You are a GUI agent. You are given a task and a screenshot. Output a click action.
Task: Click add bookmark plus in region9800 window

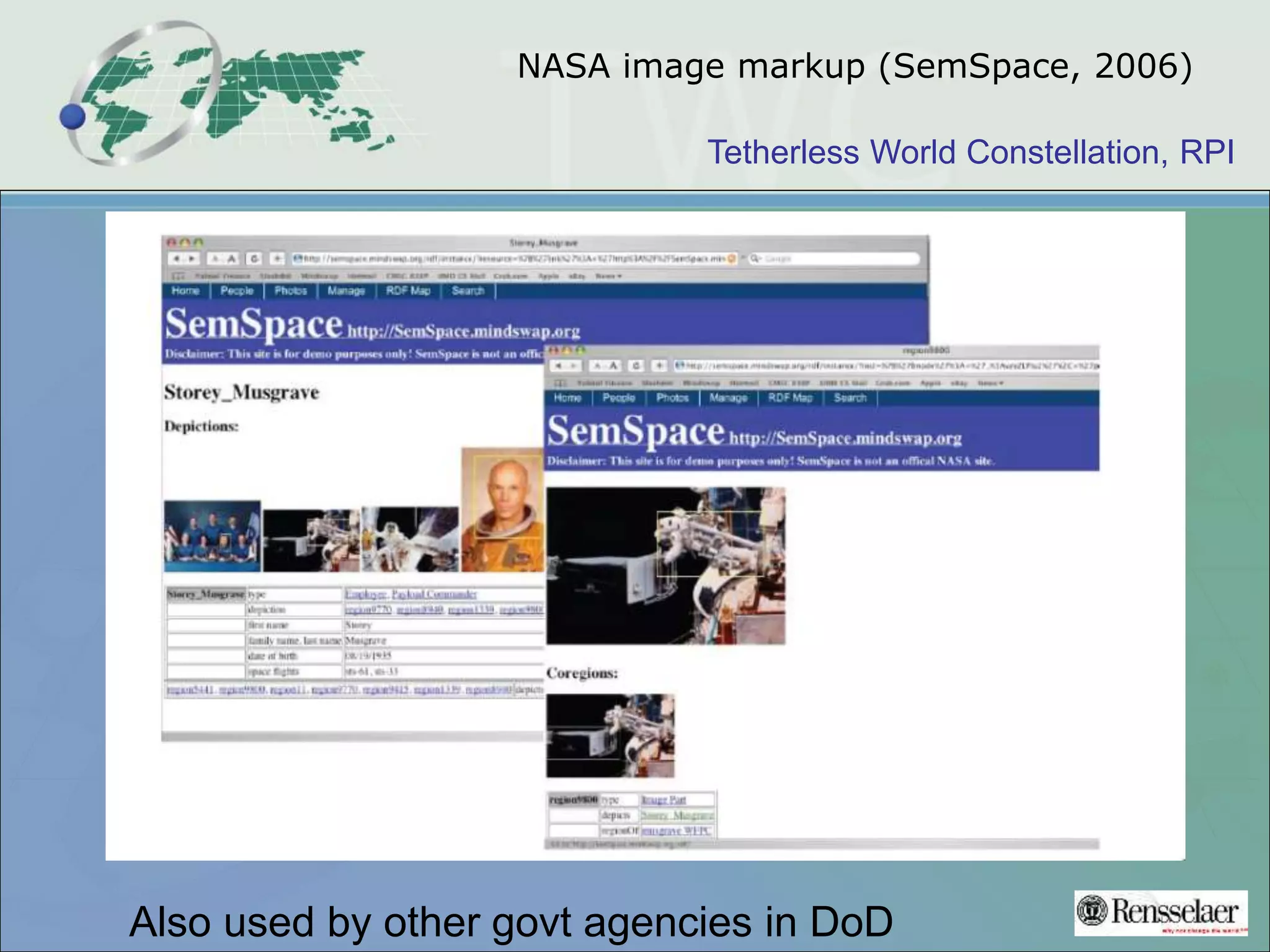click(x=660, y=366)
